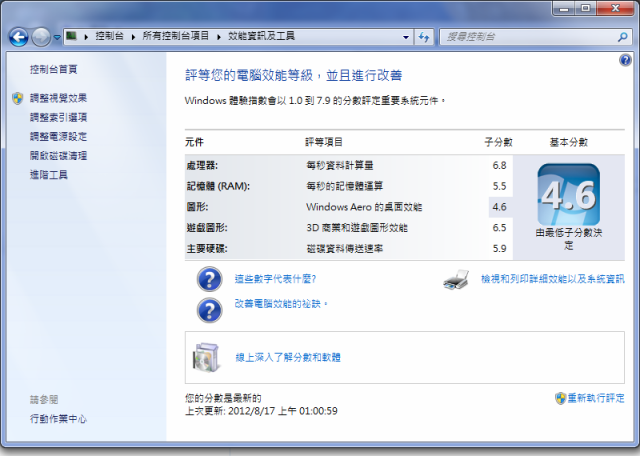Screen dimensions: 640x456
Task: Click the 磁碟資料傳送速率 text
Action: [x=344, y=249]
